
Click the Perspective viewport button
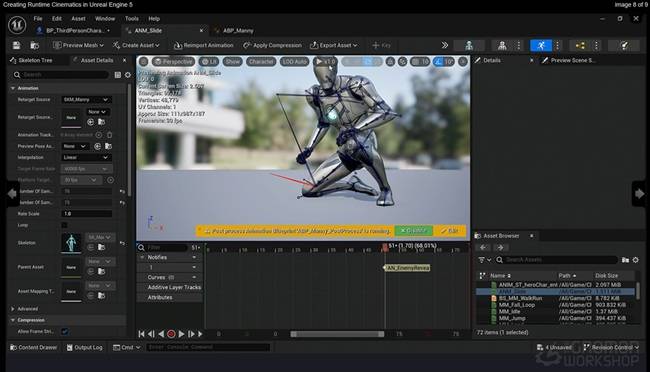click(173, 61)
